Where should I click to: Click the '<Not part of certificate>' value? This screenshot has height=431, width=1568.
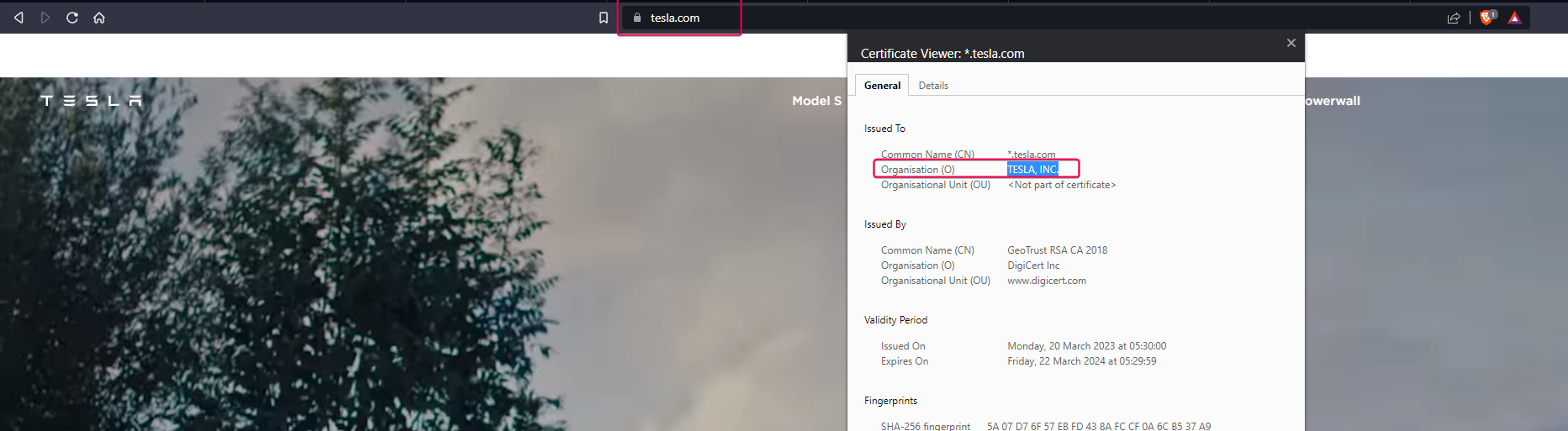click(x=1062, y=185)
